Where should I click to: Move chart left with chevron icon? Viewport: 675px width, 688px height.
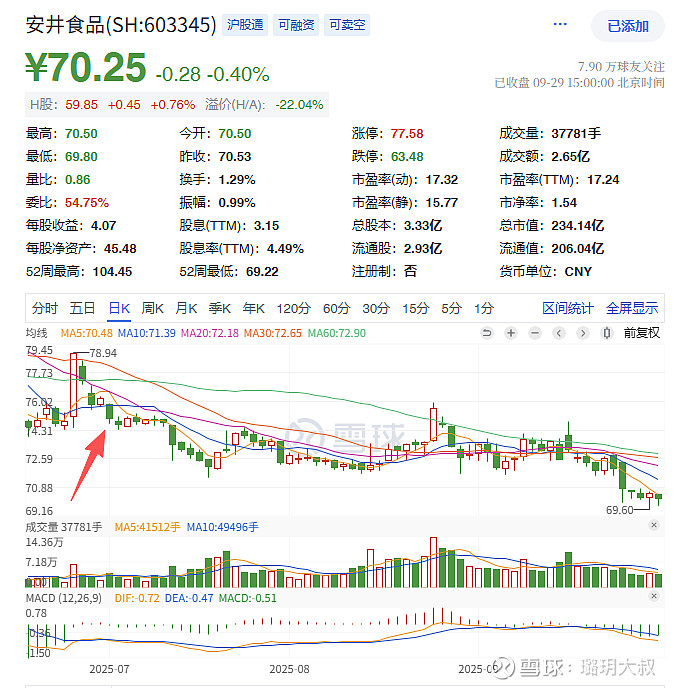[559, 333]
